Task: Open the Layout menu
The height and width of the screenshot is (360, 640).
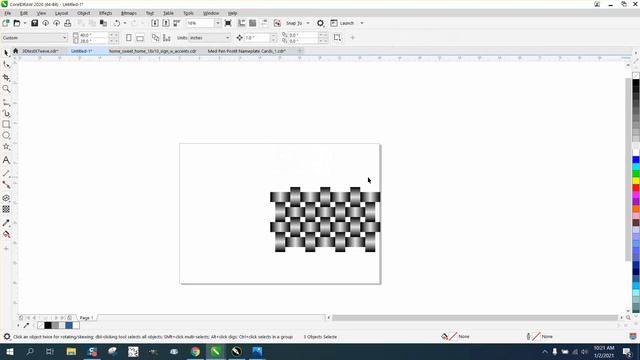Action: click(x=62, y=13)
